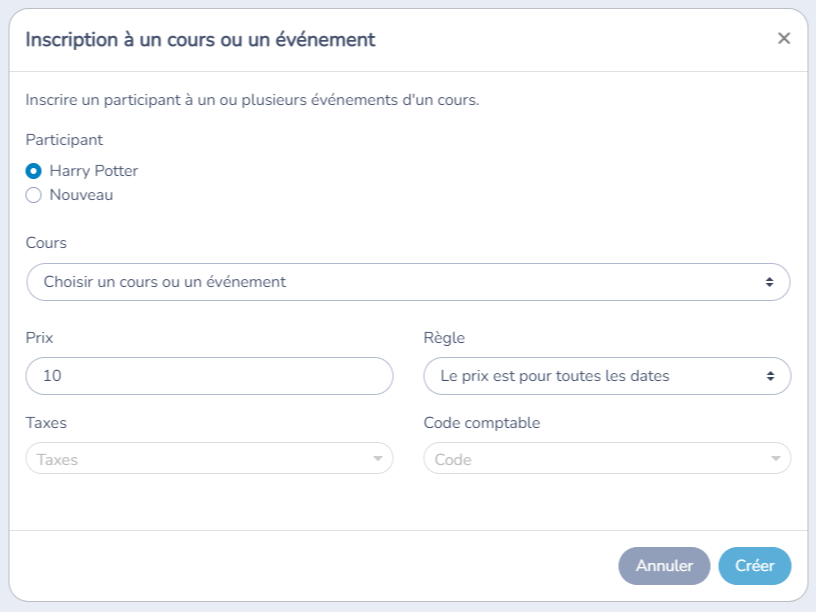Choose the Nouveau participant radio button

pyautogui.click(x=33, y=195)
